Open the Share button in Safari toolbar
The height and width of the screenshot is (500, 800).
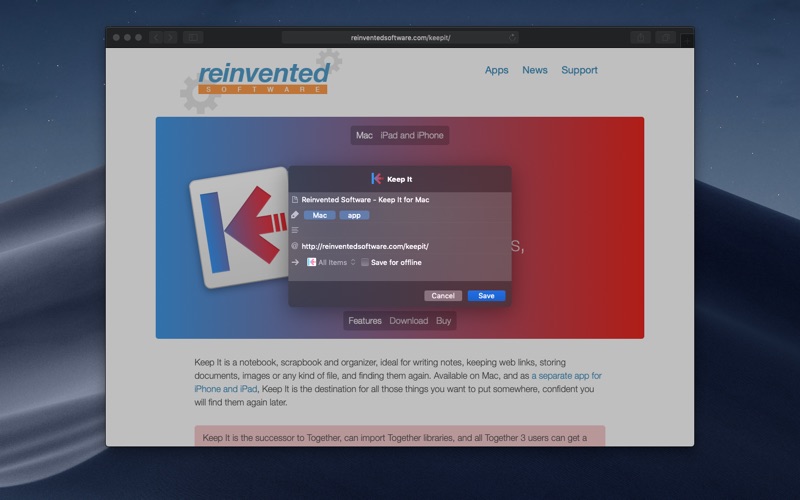coord(640,37)
